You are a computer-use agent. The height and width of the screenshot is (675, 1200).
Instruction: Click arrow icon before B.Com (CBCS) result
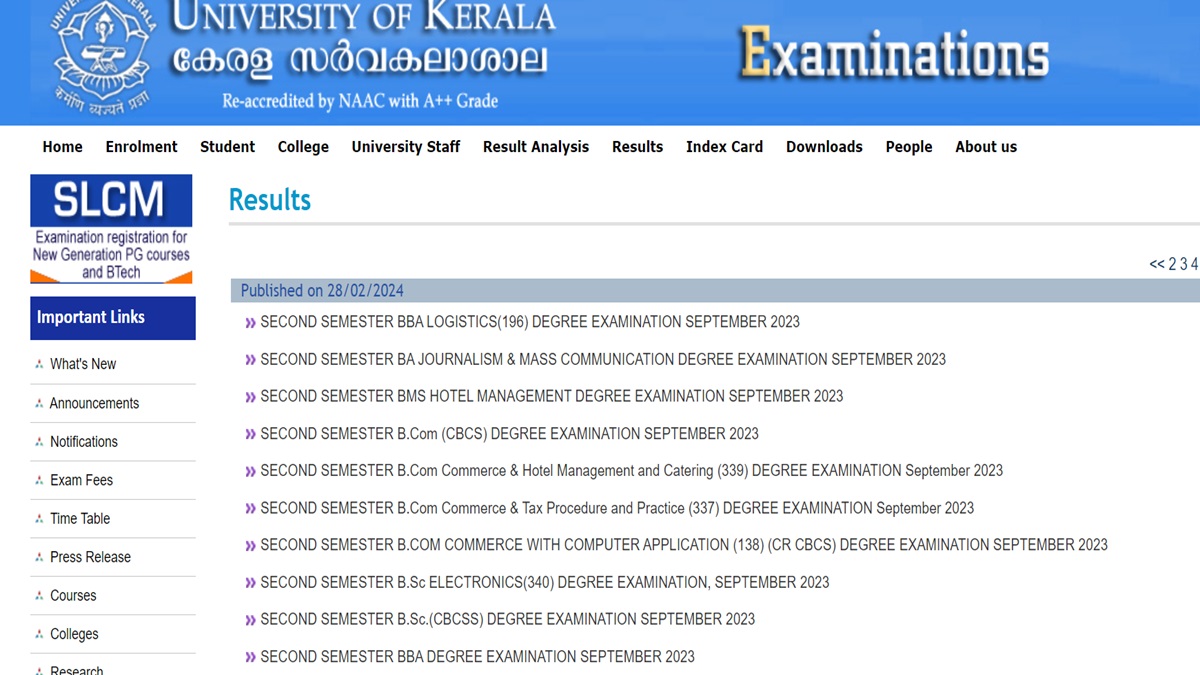pyautogui.click(x=251, y=434)
